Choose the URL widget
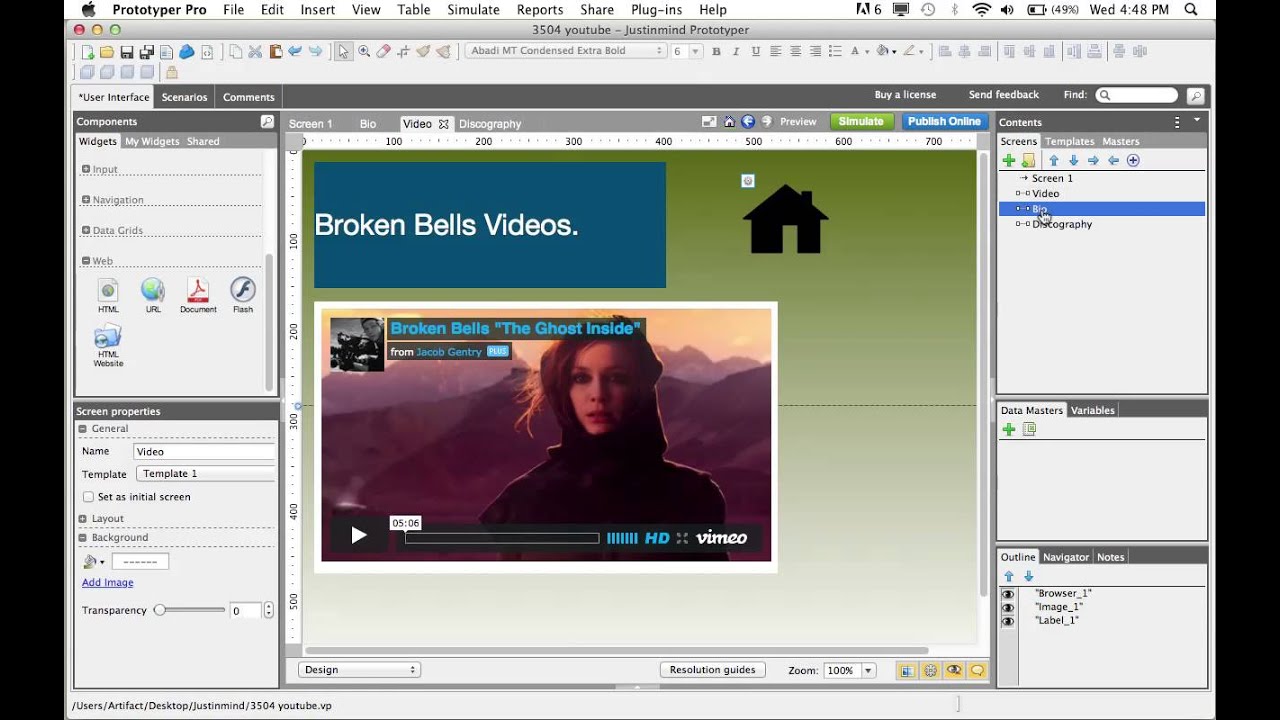 (152, 296)
